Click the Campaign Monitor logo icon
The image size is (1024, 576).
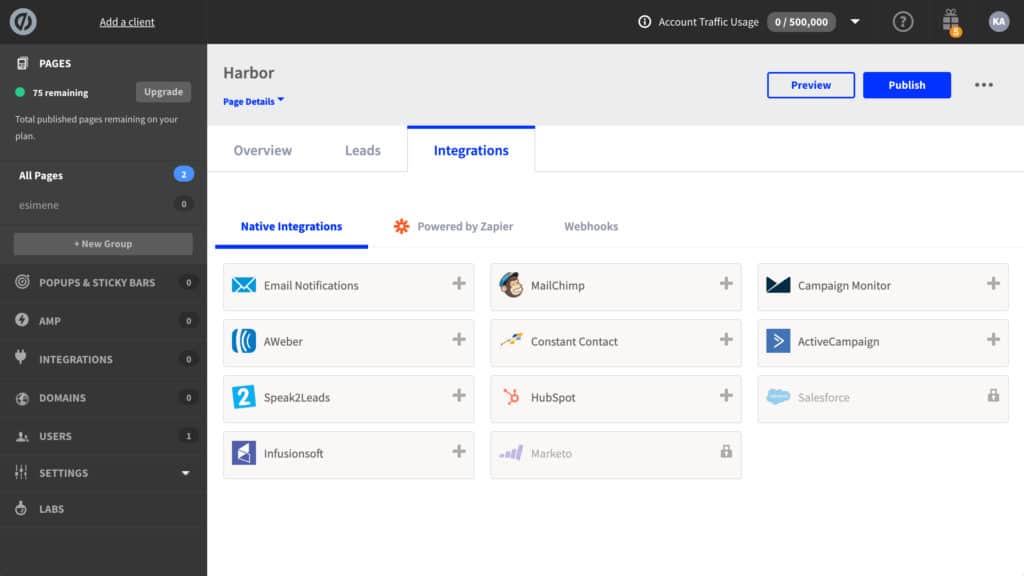(x=778, y=285)
